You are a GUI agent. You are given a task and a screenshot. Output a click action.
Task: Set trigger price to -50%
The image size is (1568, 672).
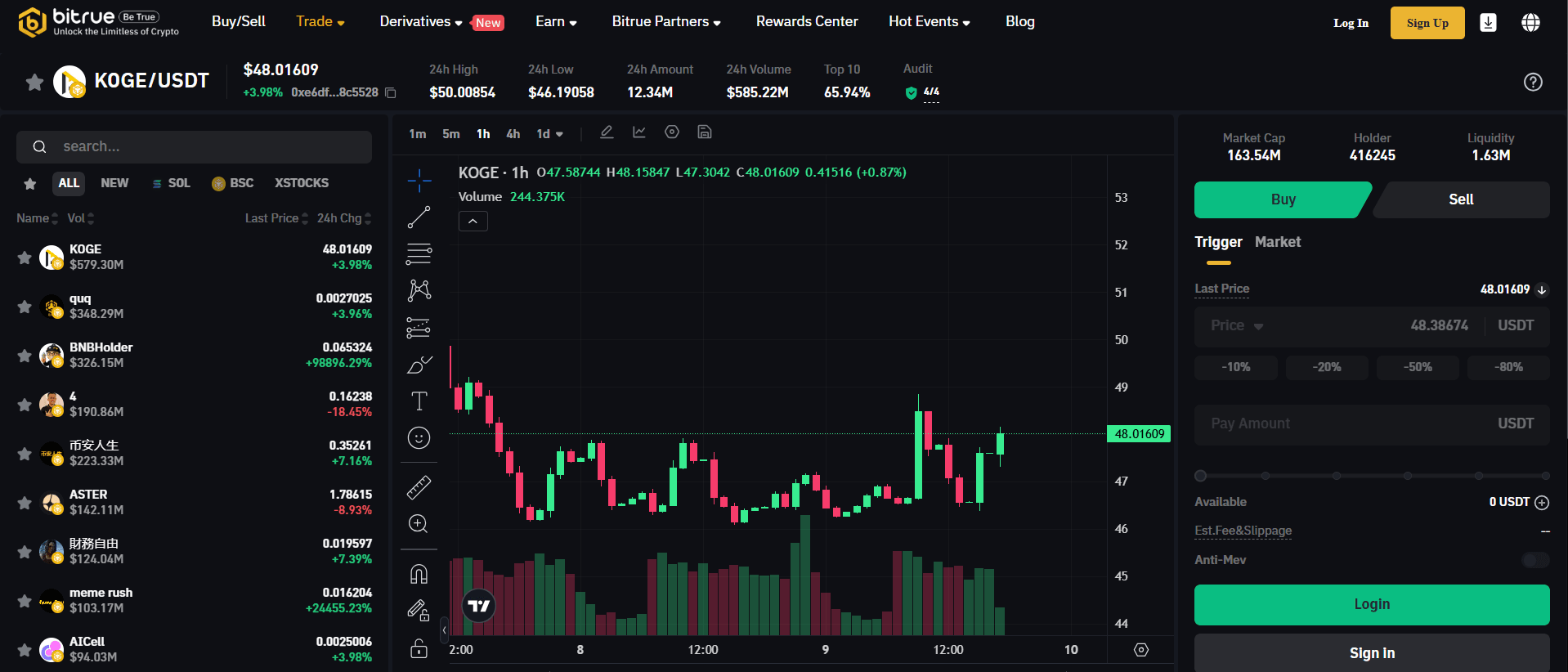1418,367
